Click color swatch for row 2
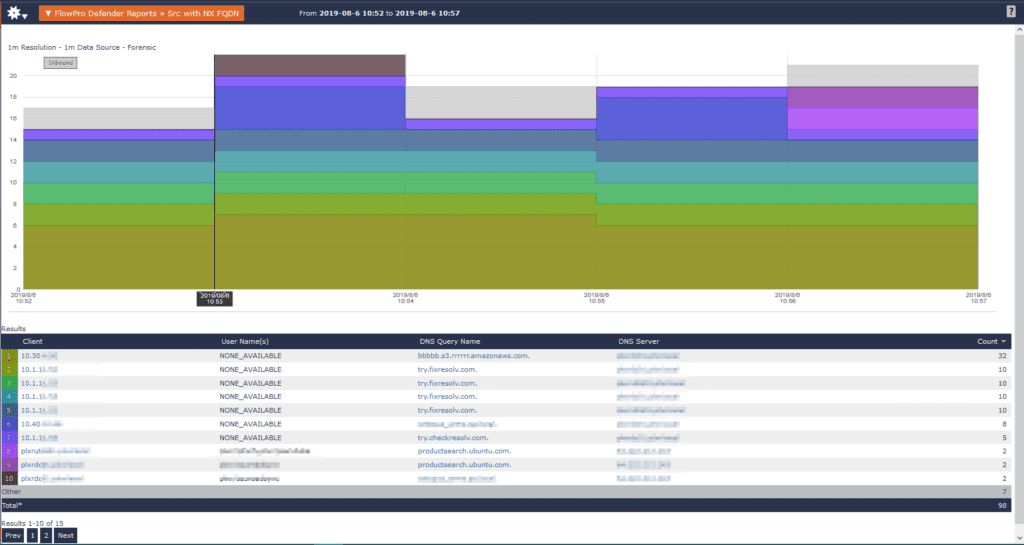Image resolution: width=1024 pixels, height=545 pixels. pos(9,369)
